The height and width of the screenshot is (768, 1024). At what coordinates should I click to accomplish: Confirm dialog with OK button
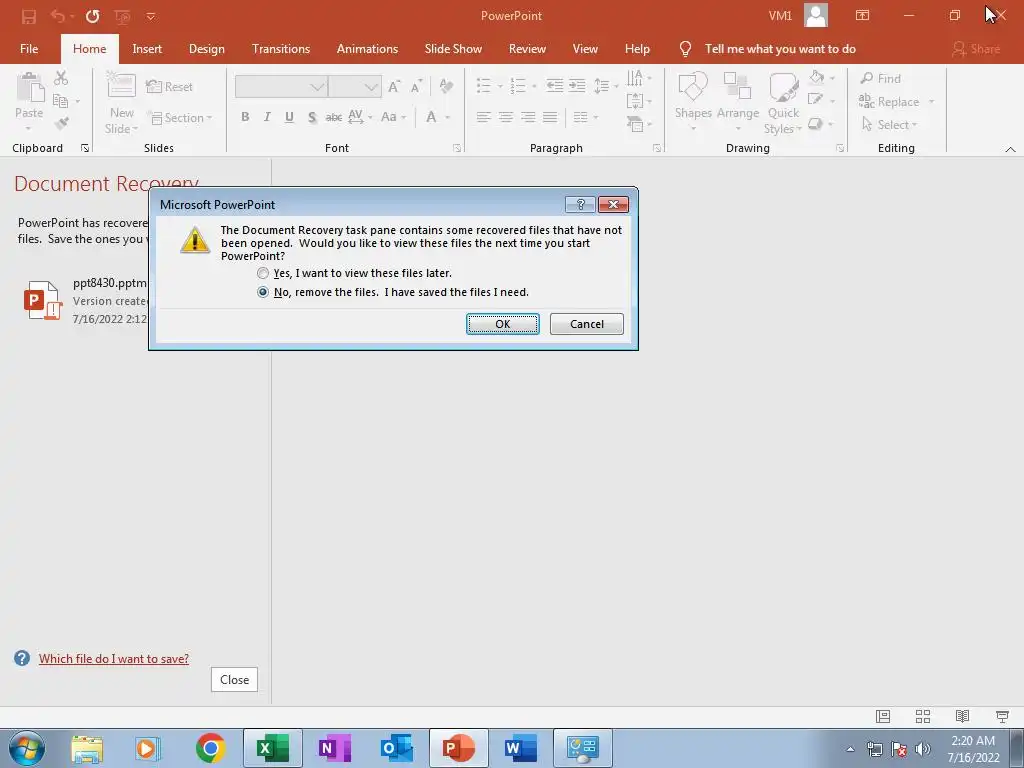[502, 324]
